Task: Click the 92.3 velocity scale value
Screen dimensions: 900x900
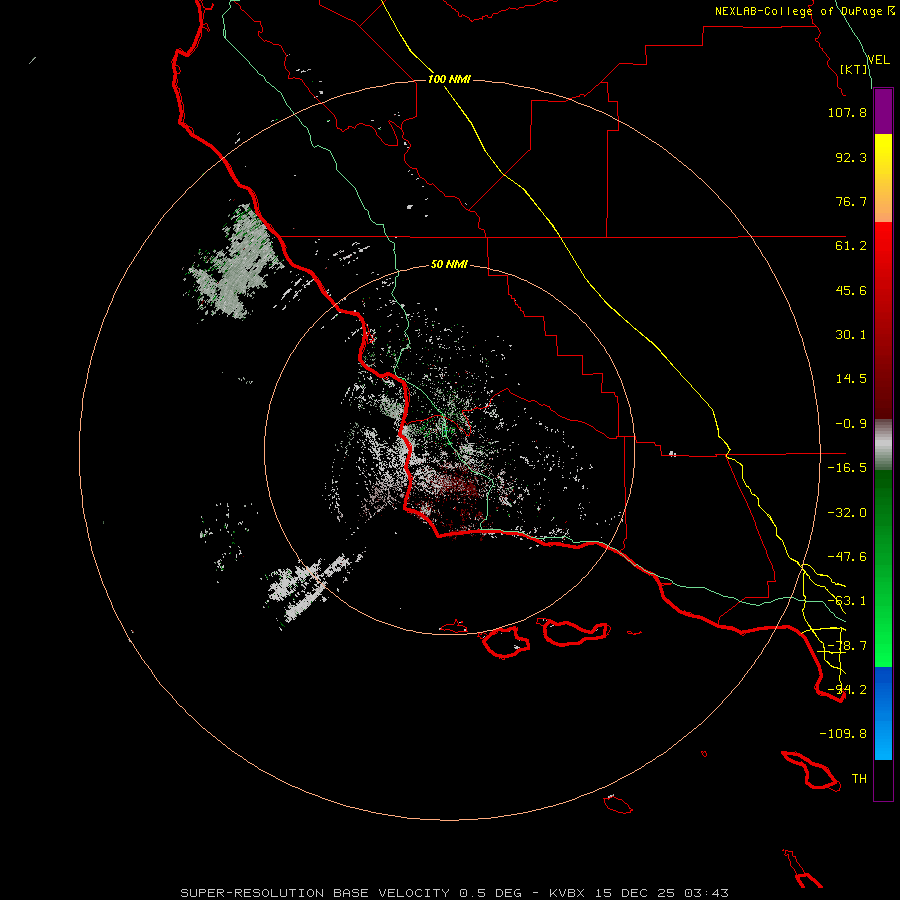Action: click(x=851, y=157)
